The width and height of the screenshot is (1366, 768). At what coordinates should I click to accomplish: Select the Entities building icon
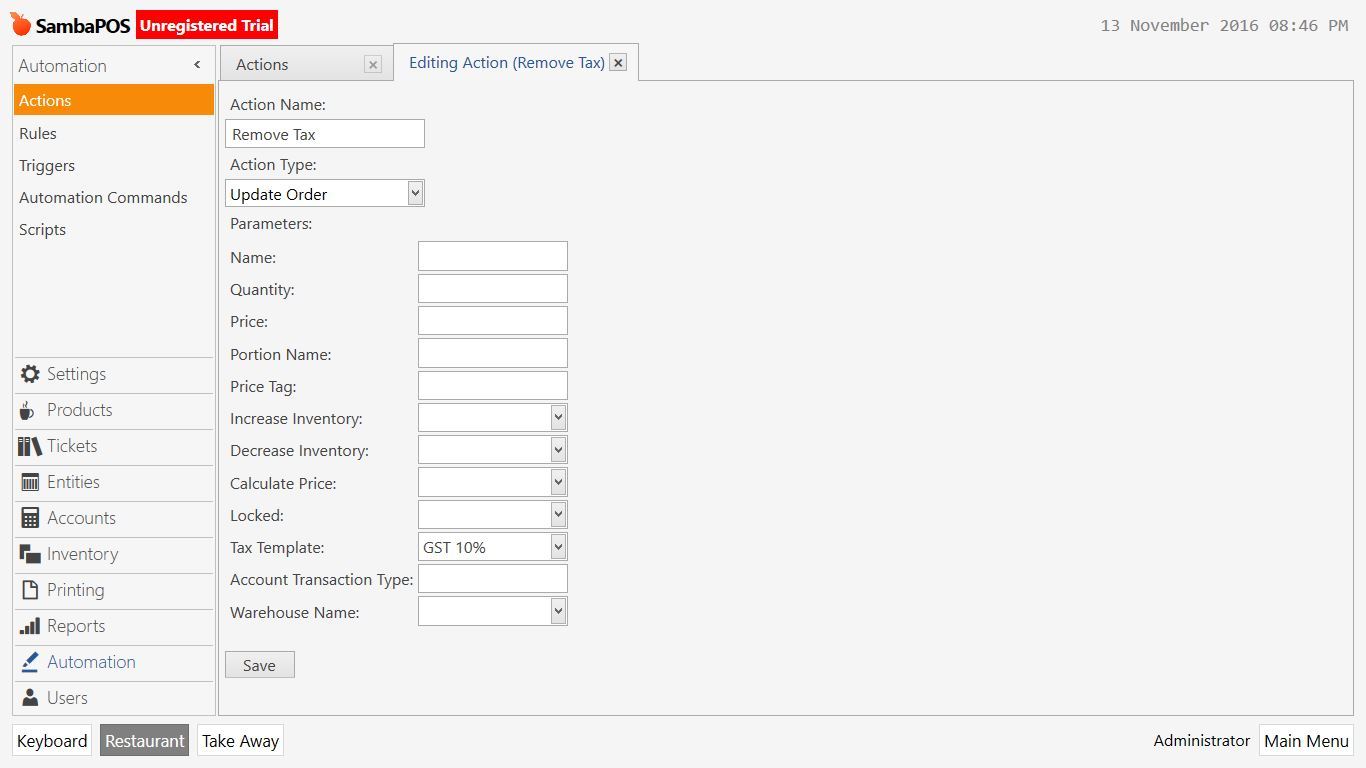point(30,482)
